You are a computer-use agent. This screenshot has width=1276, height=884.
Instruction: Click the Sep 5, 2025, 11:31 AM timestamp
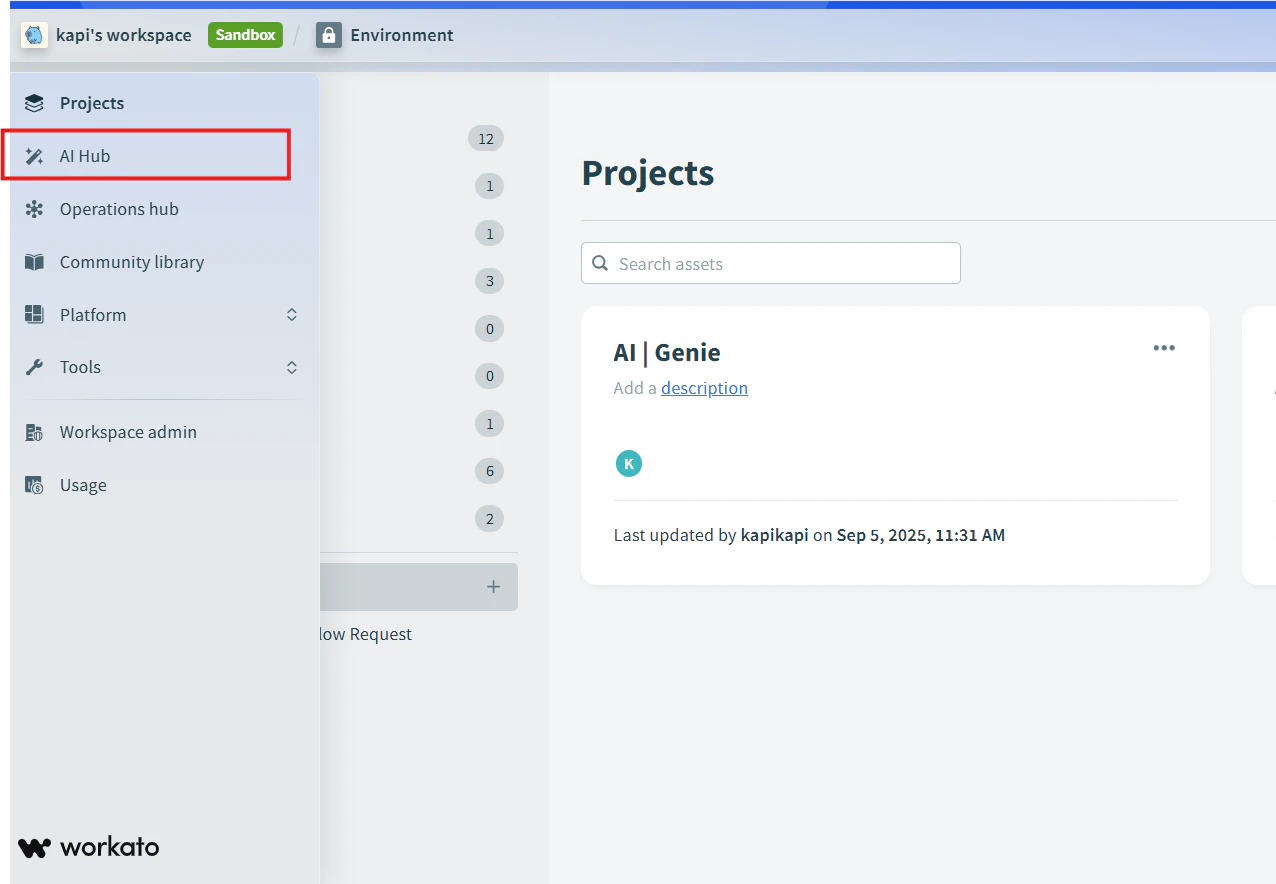pos(921,535)
